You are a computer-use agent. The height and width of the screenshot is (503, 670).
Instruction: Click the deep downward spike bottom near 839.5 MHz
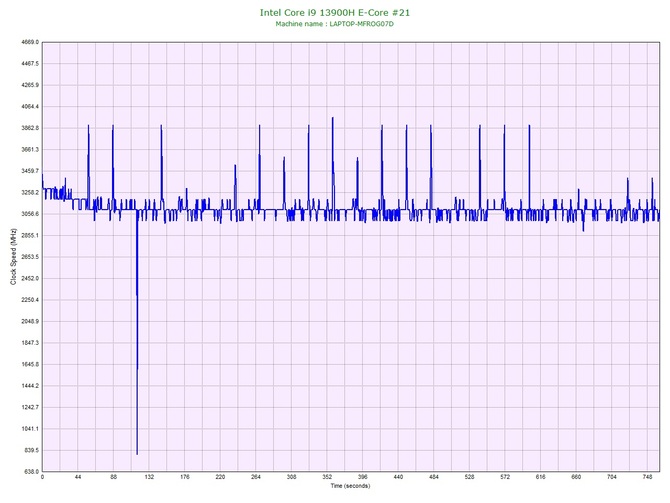coord(137,454)
